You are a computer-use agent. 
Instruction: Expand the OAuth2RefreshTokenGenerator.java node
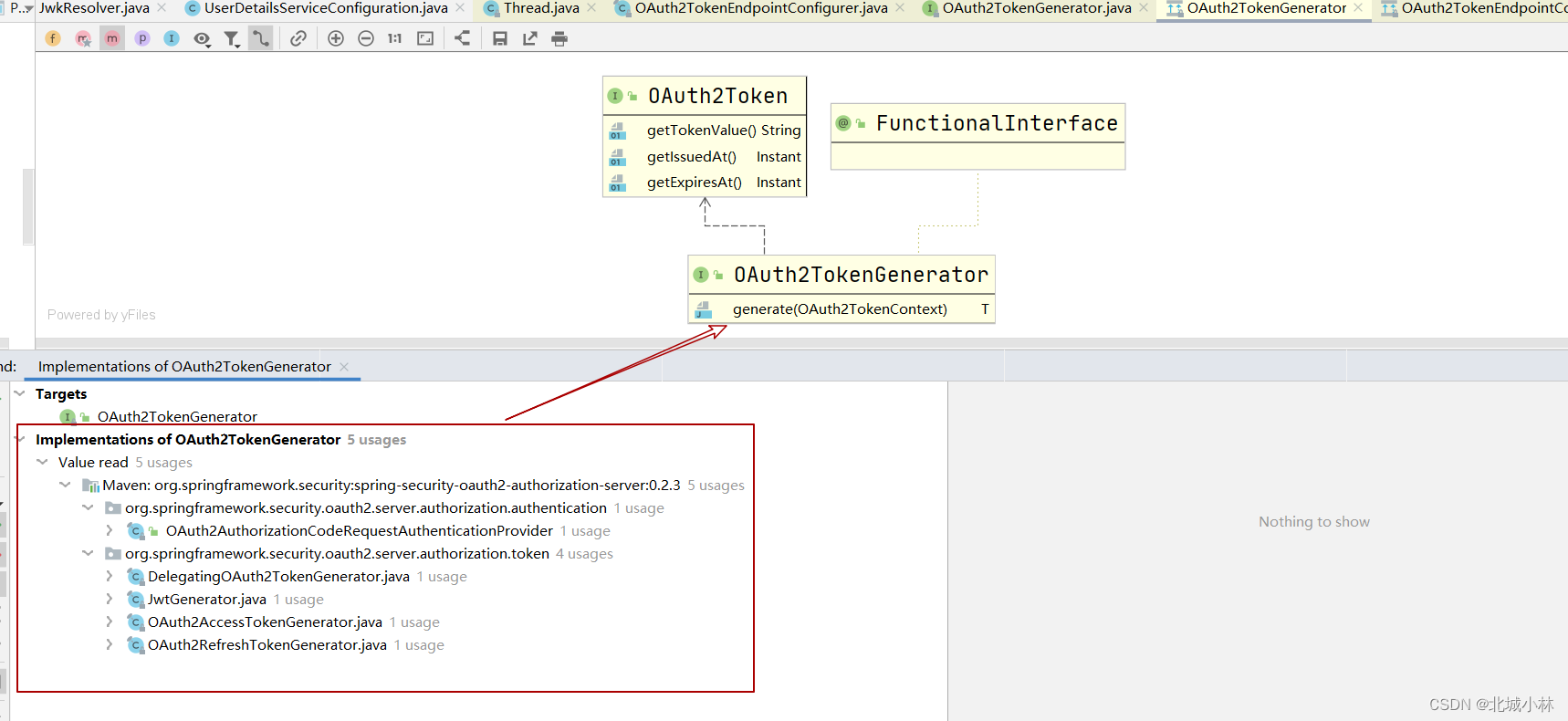110,645
